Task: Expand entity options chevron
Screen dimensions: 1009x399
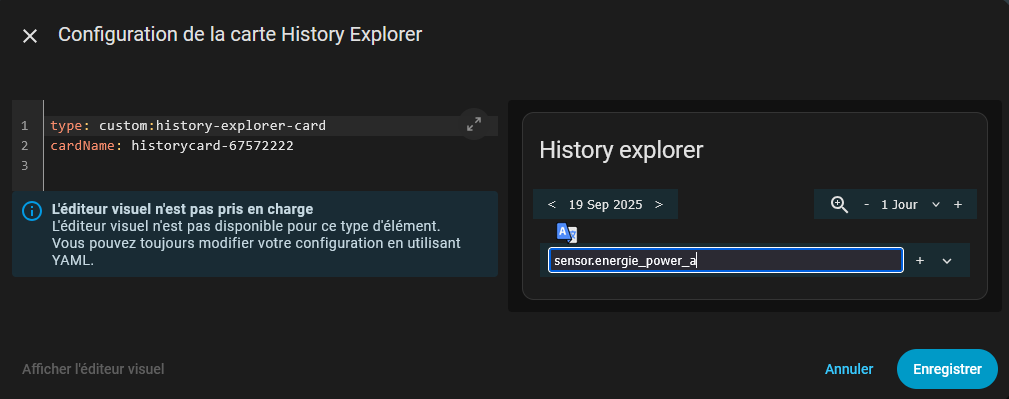Action: click(x=947, y=261)
